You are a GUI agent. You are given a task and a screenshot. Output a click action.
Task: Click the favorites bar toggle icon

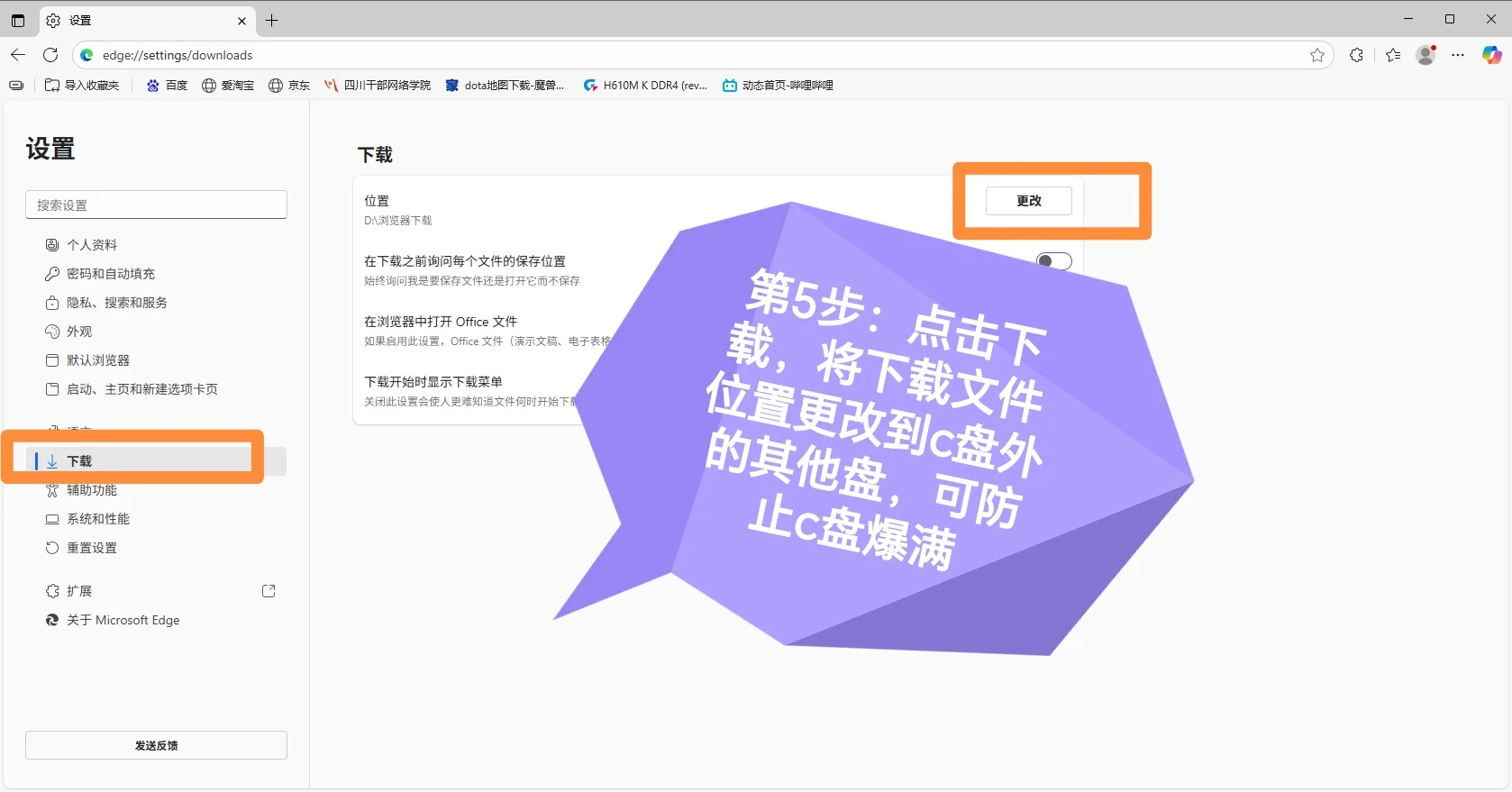[x=16, y=85]
